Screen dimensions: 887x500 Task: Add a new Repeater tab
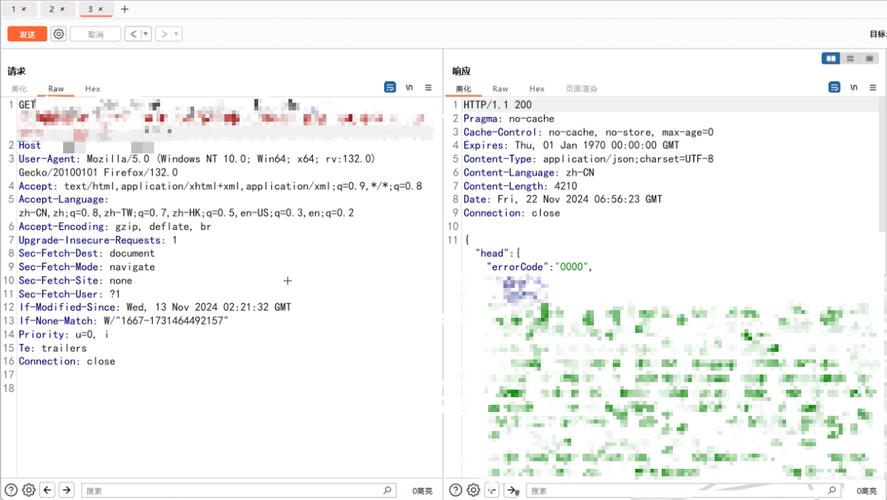pos(125,9)
